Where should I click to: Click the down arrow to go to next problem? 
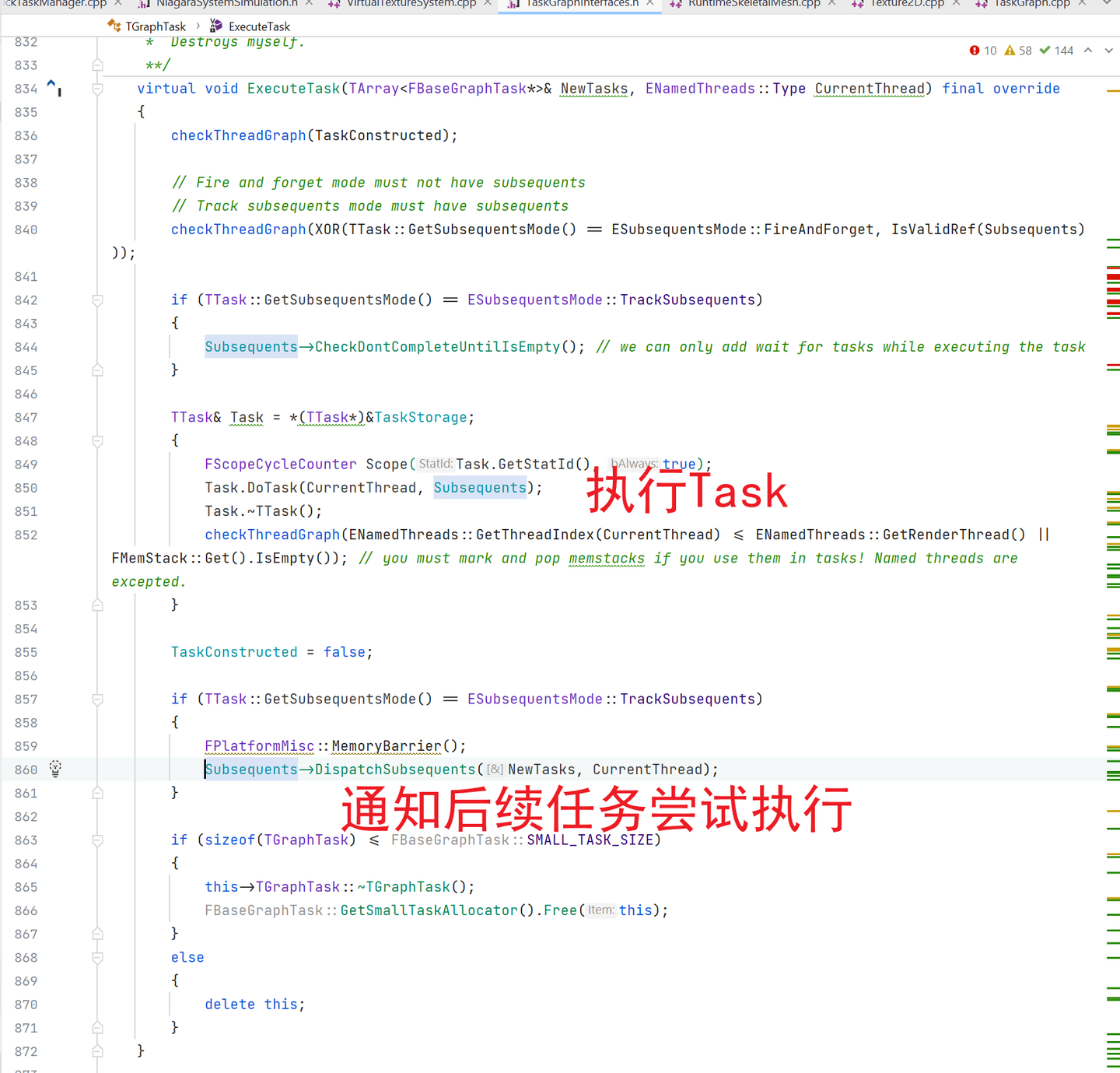click(x=1108, y=50)
